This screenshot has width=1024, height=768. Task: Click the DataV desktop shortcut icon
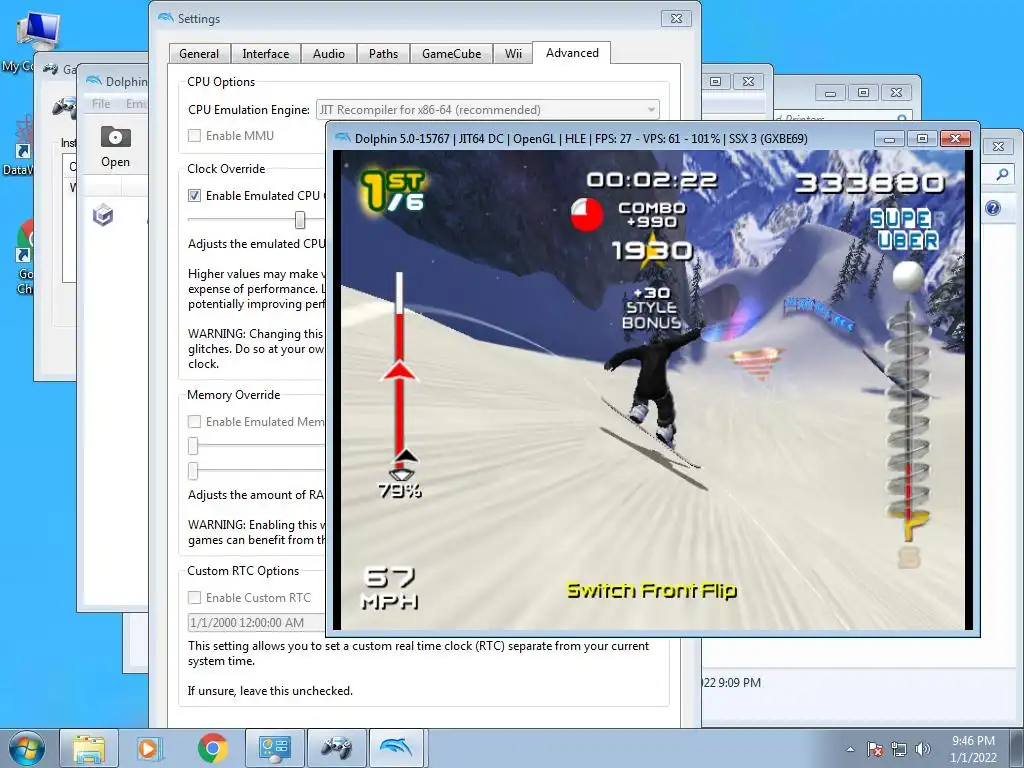coord(24,136)
